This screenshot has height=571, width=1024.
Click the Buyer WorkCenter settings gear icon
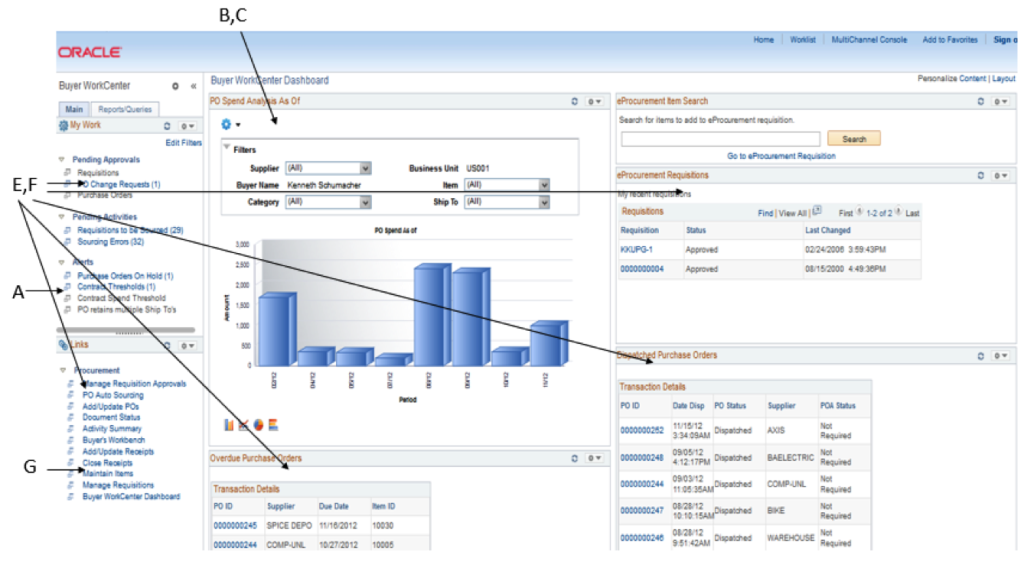click(x=175, y=87)
